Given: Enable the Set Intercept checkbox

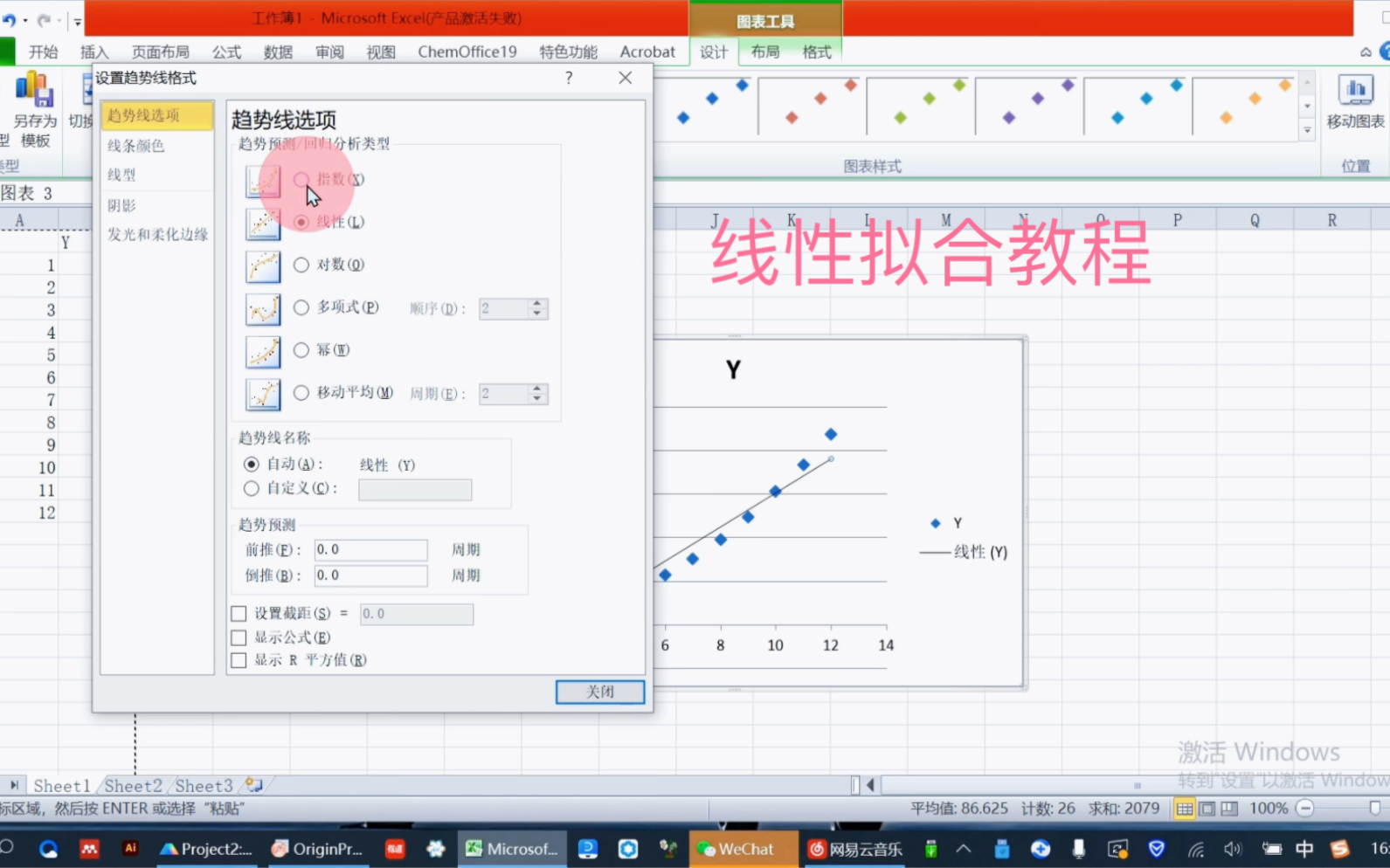Looking at the screenshot, I should tap(239, 613).
